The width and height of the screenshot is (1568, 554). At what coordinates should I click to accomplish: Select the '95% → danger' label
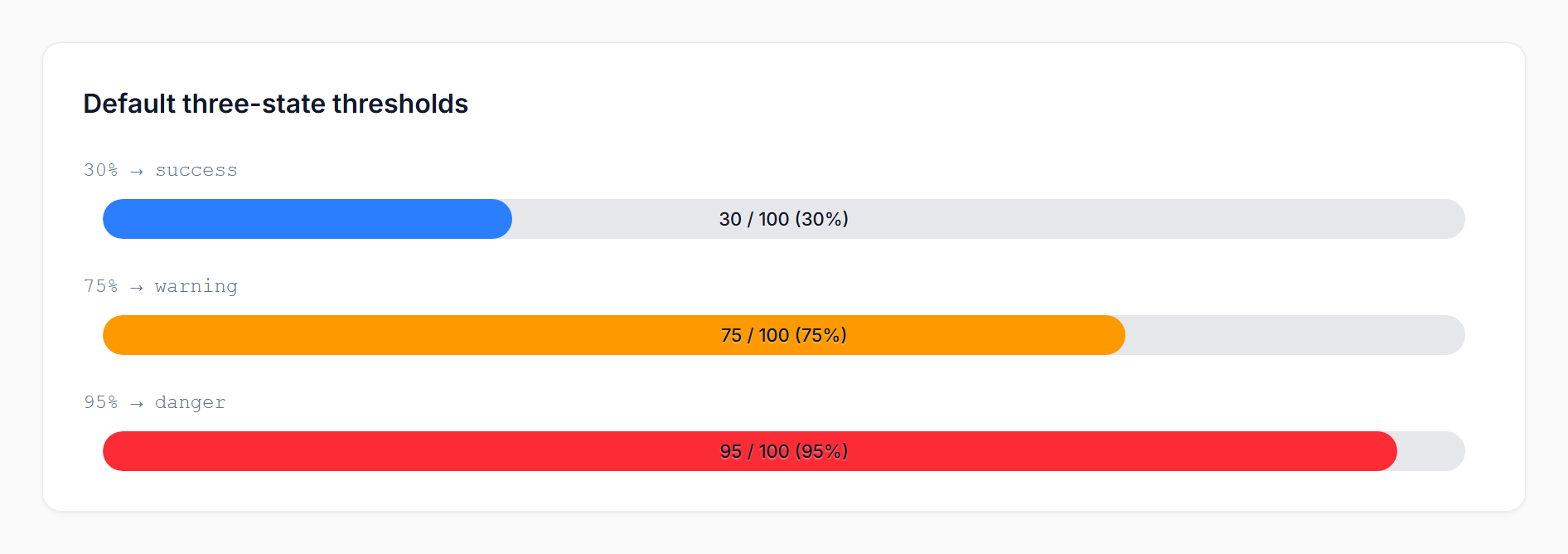click(x=153, y=401)
